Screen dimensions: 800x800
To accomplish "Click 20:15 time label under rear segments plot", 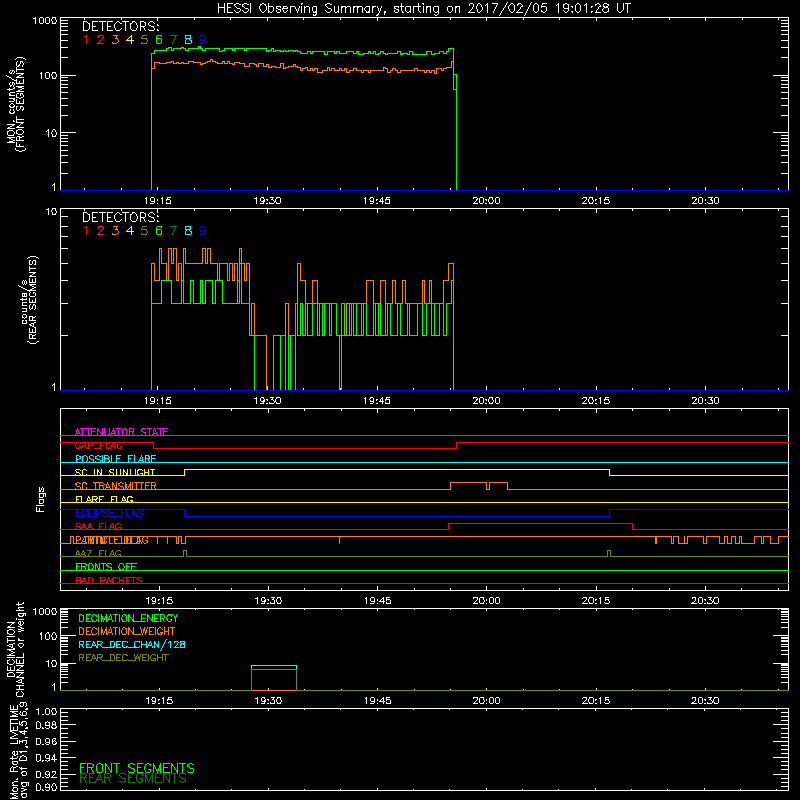I will 595,401.
